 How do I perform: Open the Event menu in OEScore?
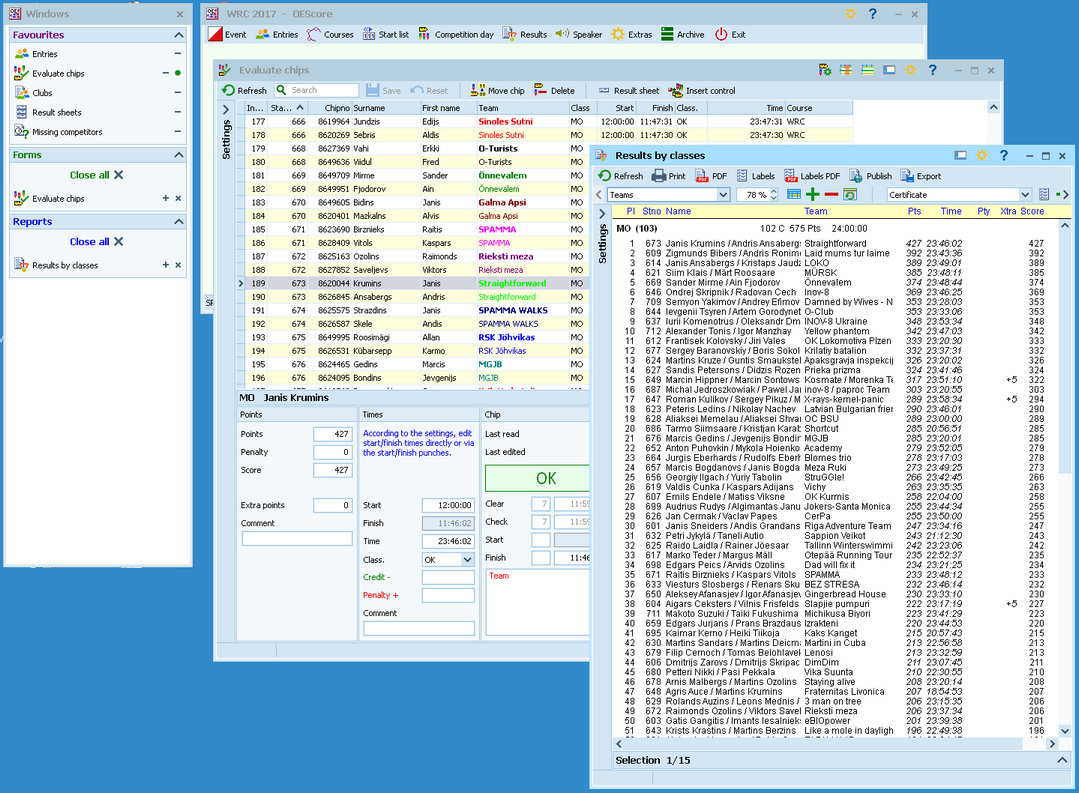pyautogui.click(x=227, y=34)
